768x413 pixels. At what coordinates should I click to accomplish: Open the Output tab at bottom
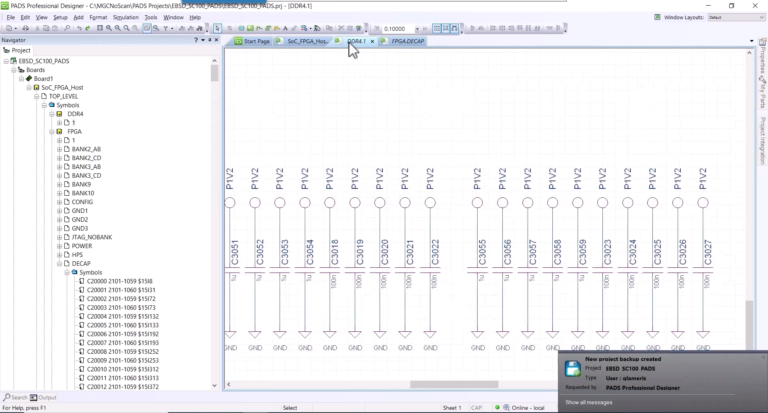coord(43,397)
